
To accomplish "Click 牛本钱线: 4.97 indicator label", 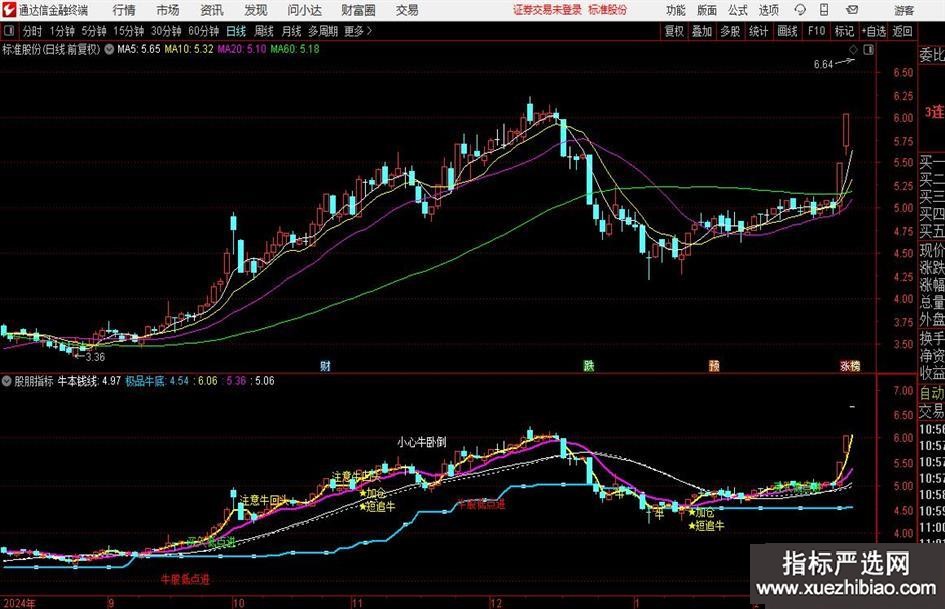I will [x=89, y=381].
